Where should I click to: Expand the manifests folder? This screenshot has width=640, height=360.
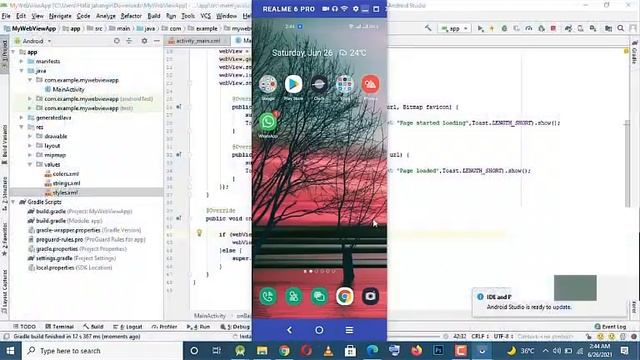[22, 61]
